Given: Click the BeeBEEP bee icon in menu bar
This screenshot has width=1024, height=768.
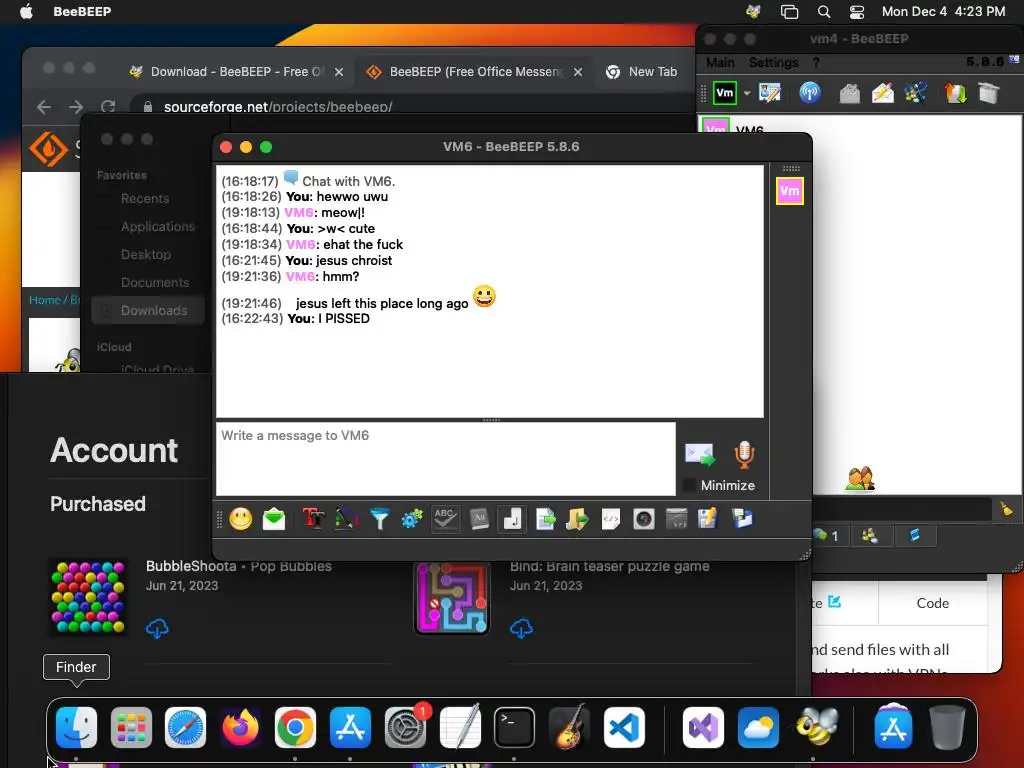Looking at the screenshot, I should tap(753, 12).
